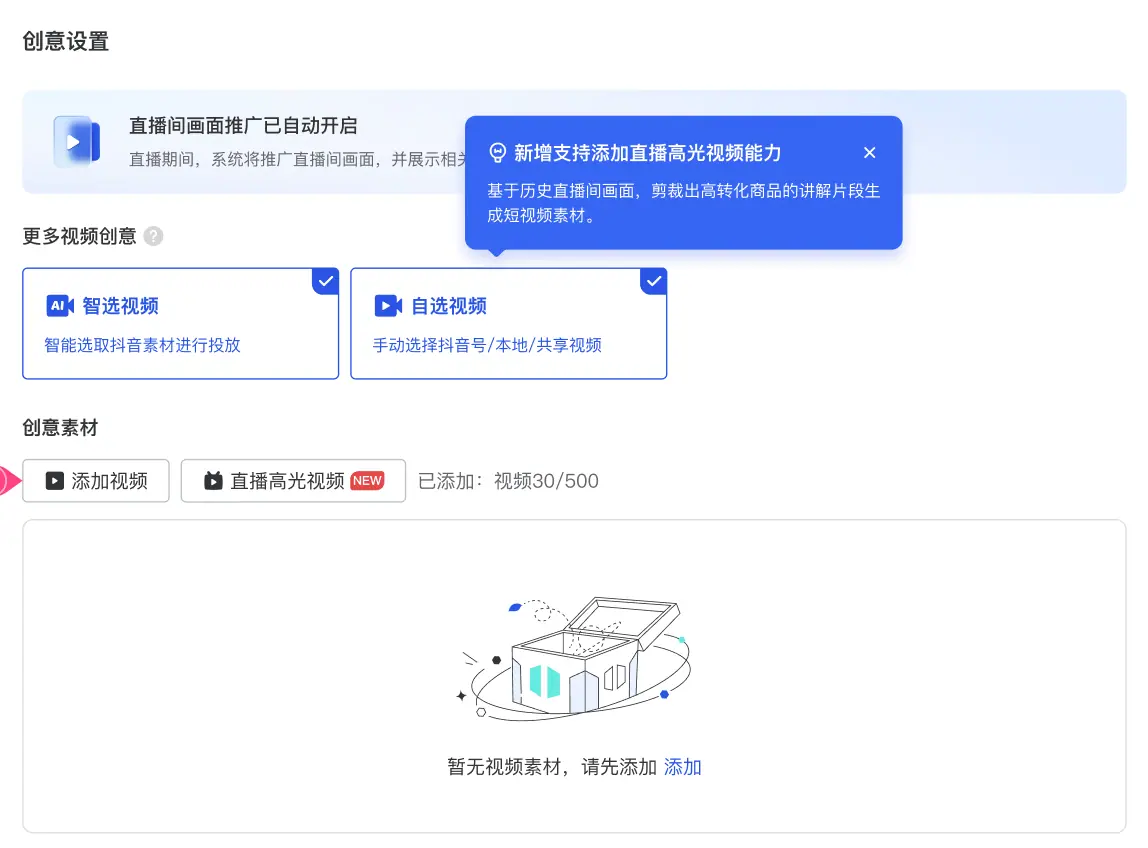Click the help icon beside 更多视频创意

(x=153, y=236)
